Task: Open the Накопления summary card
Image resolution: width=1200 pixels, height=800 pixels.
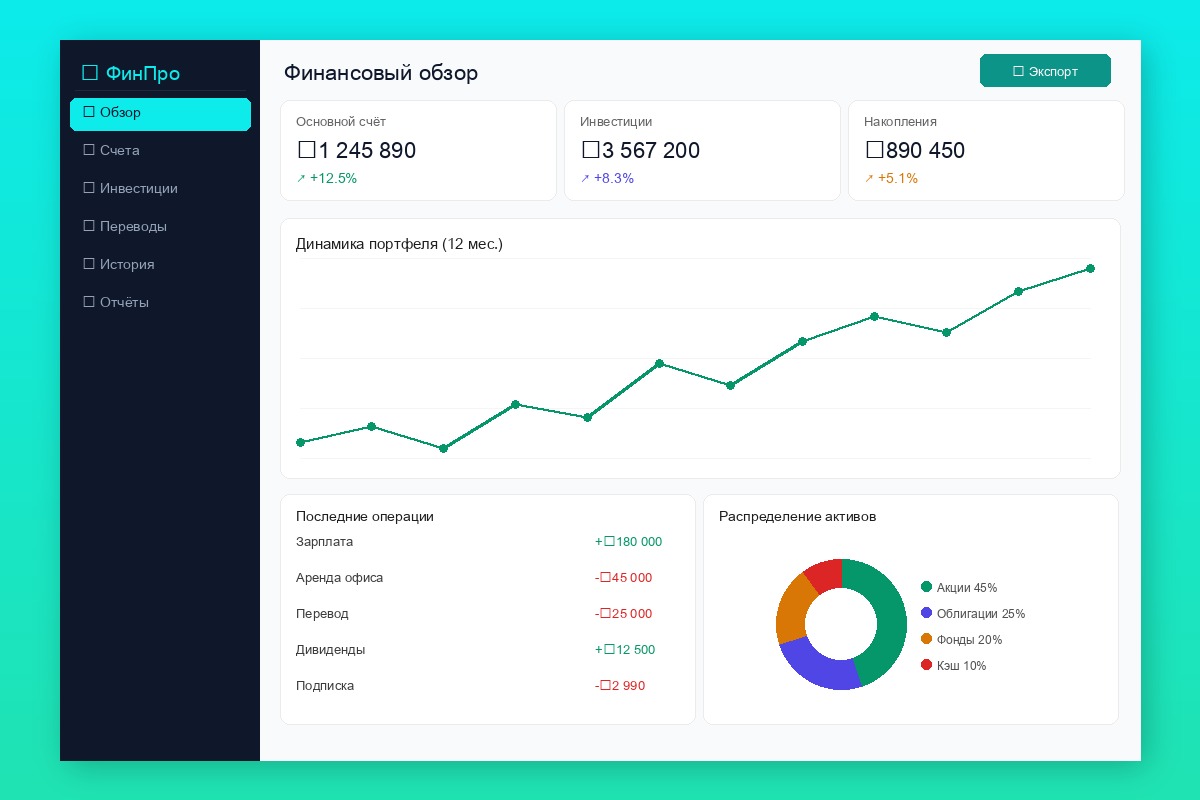Action: click(986, 150)
